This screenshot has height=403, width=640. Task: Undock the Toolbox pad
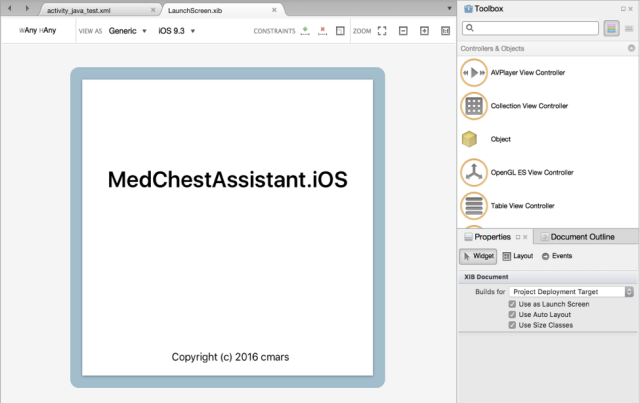[623, 9]
